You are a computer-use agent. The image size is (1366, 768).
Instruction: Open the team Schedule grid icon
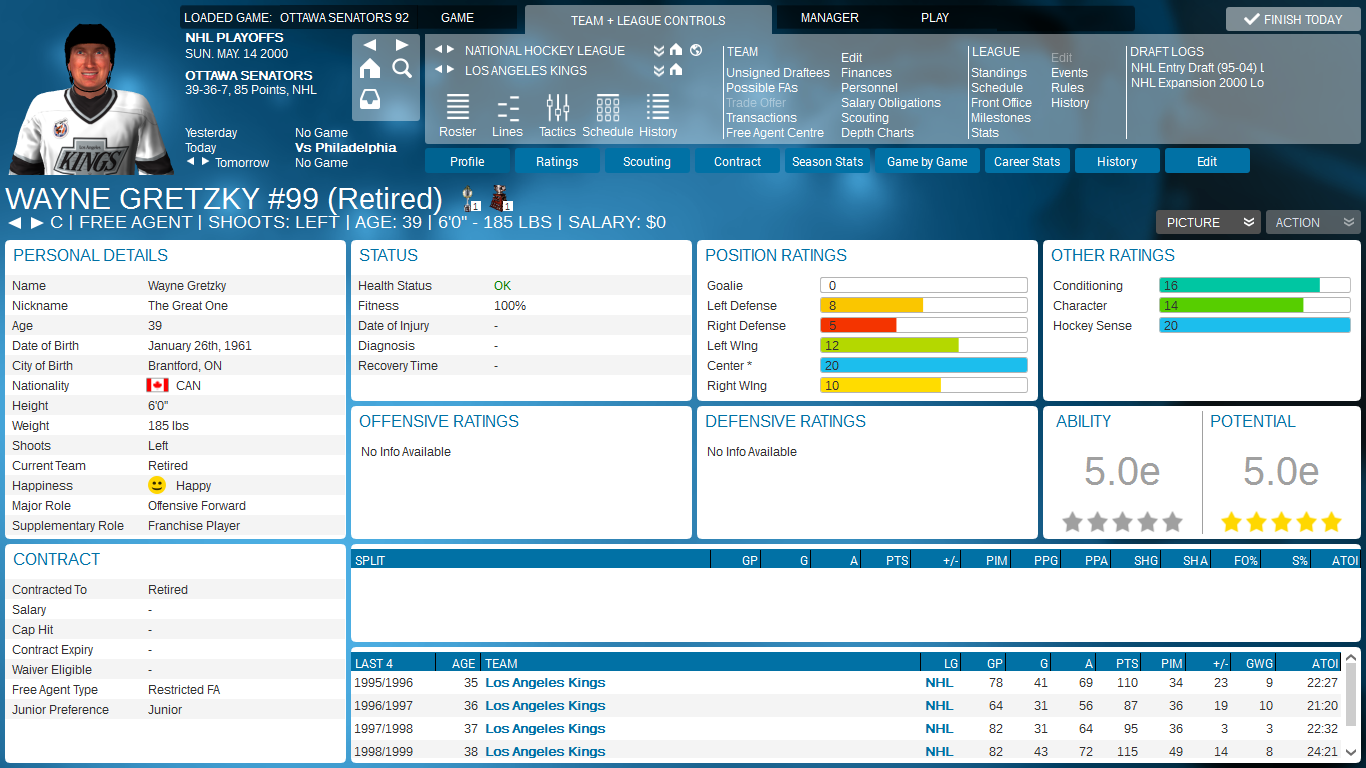[x=607, y=116]
